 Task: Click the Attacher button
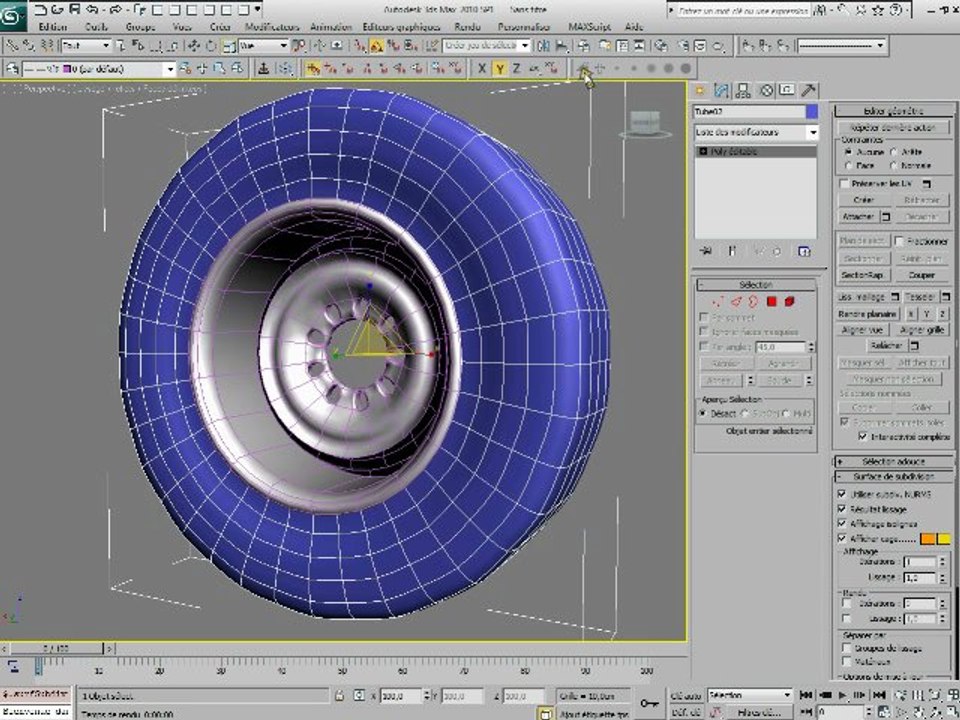[x=858, y=217]
